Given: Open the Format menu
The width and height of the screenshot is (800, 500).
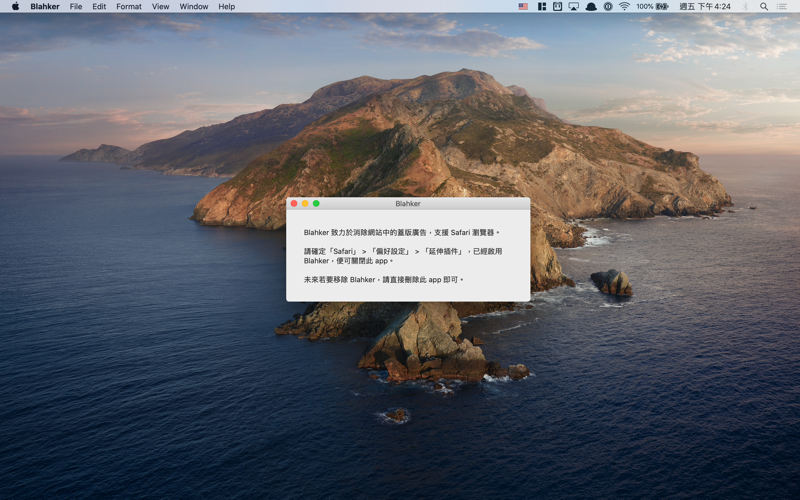Looking at the screenshot, I should coord(129,6).
